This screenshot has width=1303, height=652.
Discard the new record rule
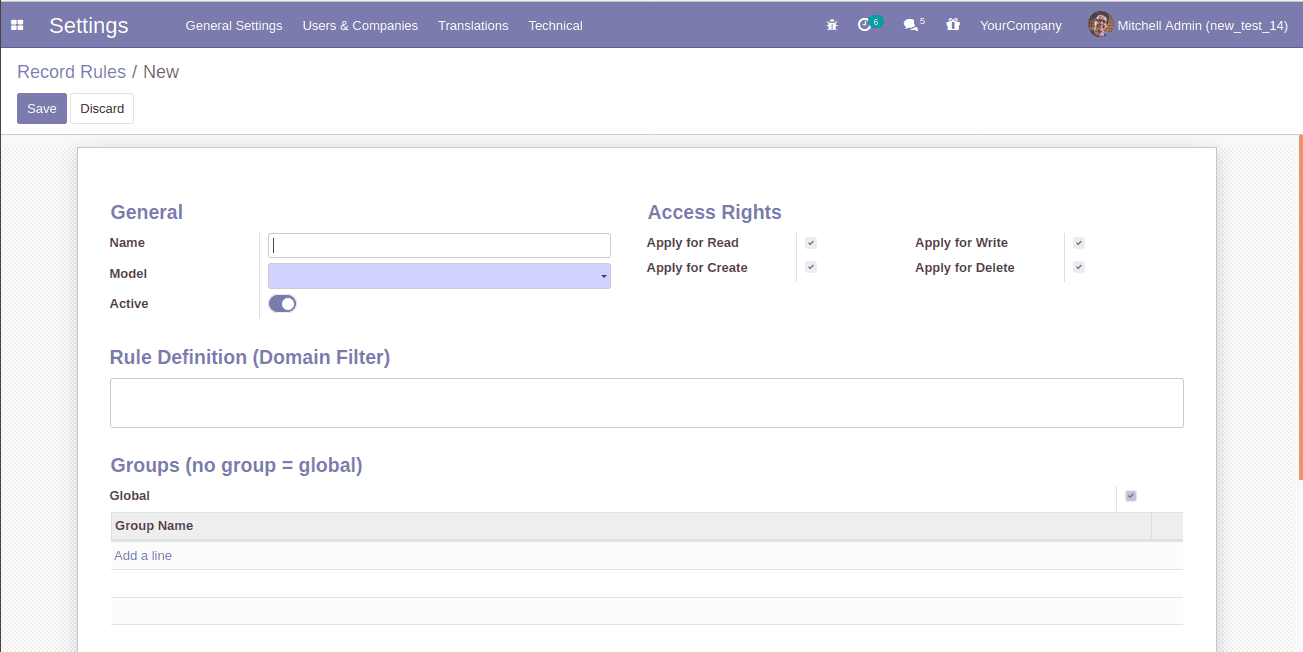pos(102,108)
